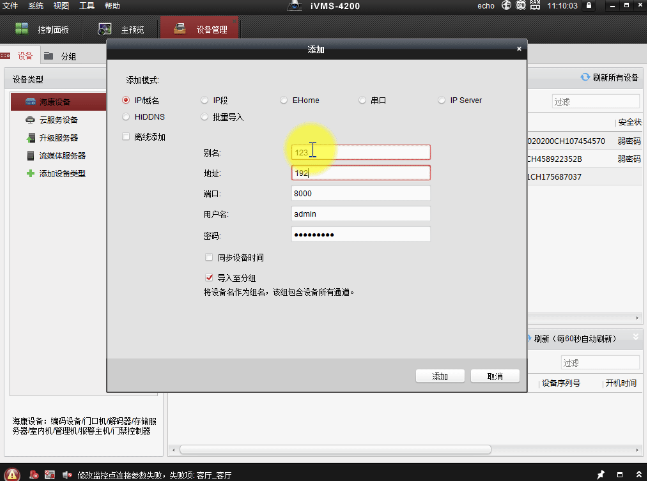Click the 设备管理 device management tab icon
The width and height of the screenshot is (647, 481).
click(x=180, y=28)
